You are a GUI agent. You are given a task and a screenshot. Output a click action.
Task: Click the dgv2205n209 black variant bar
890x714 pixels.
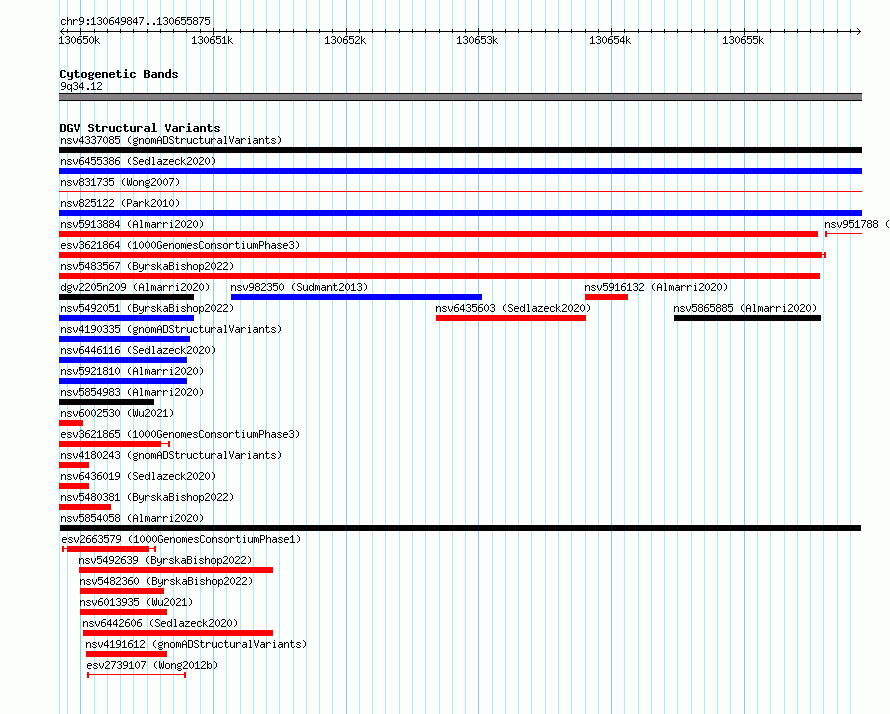coord(127,297)
